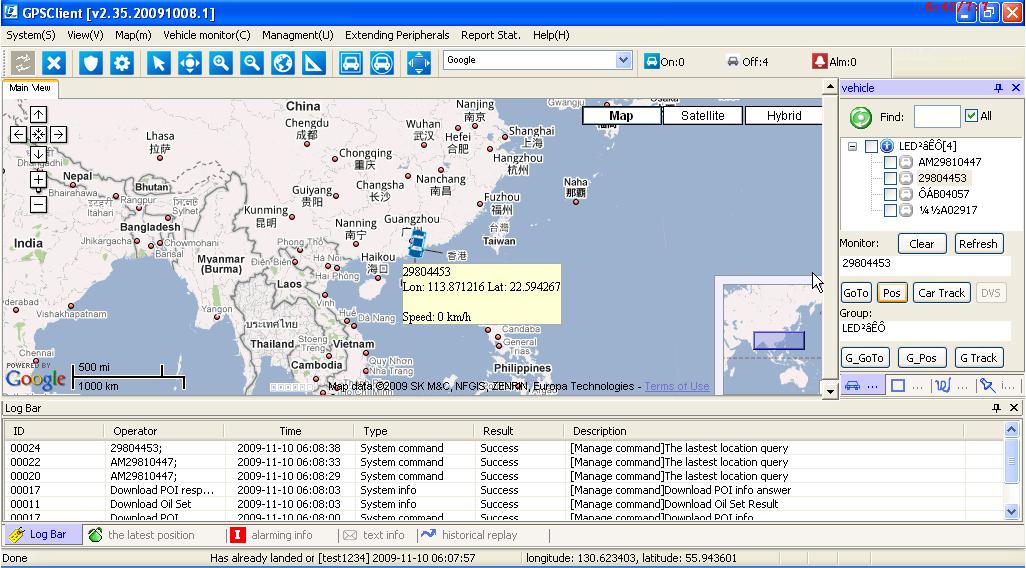Open the Google map source dropdown
Image resolution: width=1026 pixels, height=568 pixels.
coord(624,60)
